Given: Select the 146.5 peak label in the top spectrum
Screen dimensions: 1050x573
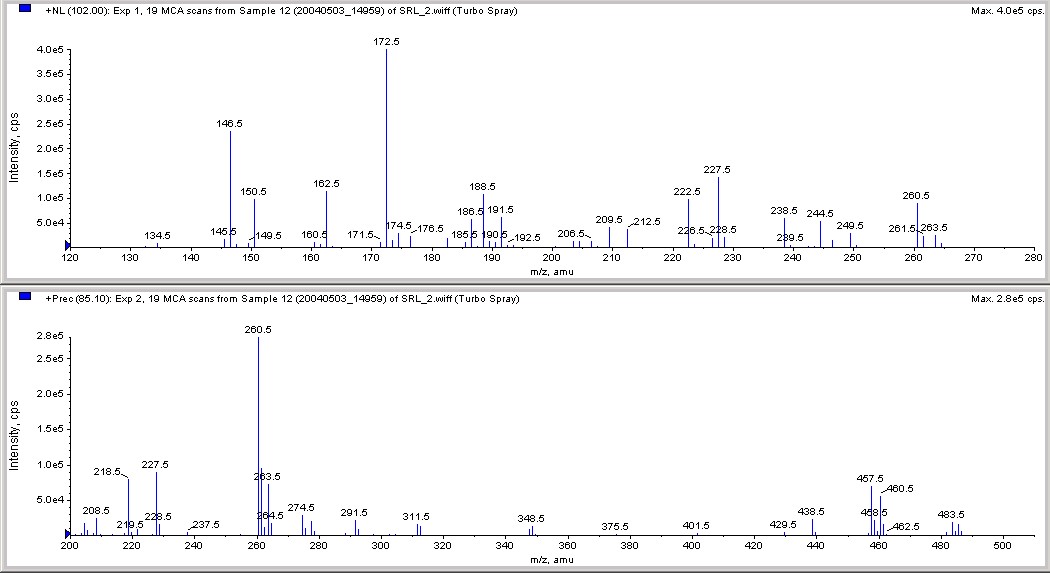Looking at the screenshot, I should pyautogui.click(x=230, y=124).
